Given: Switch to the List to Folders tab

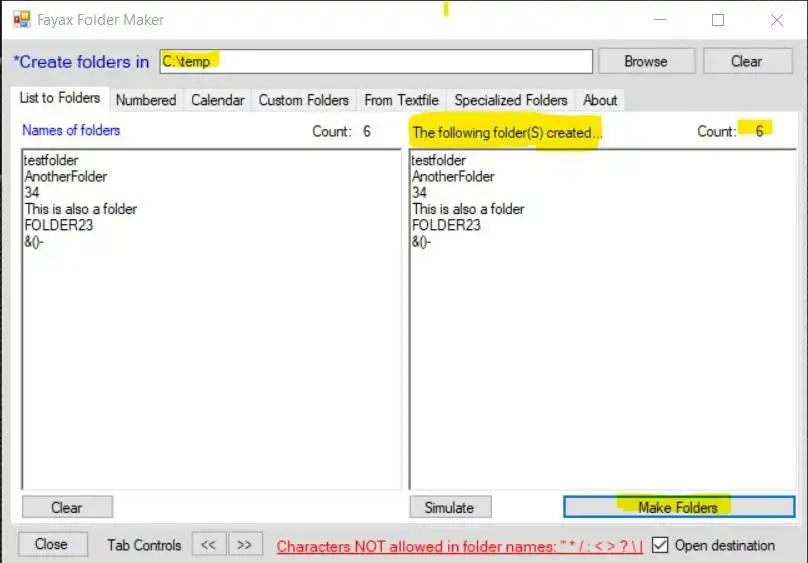Looking at the screenshot, I should coord(60,98).
